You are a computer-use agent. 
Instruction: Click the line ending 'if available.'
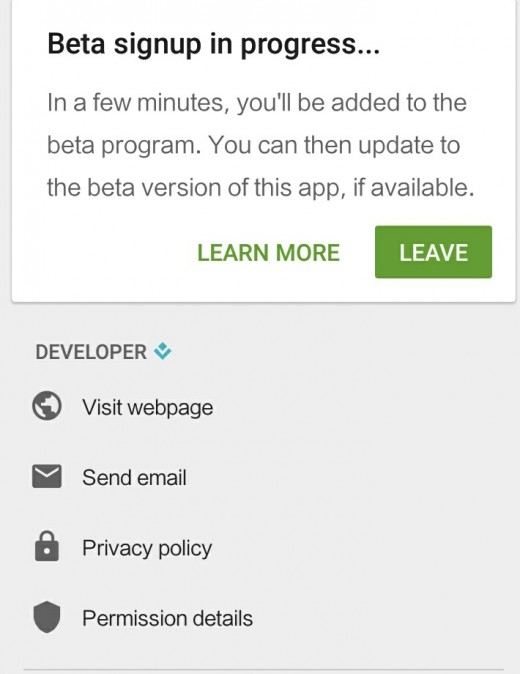pos(260,188)
